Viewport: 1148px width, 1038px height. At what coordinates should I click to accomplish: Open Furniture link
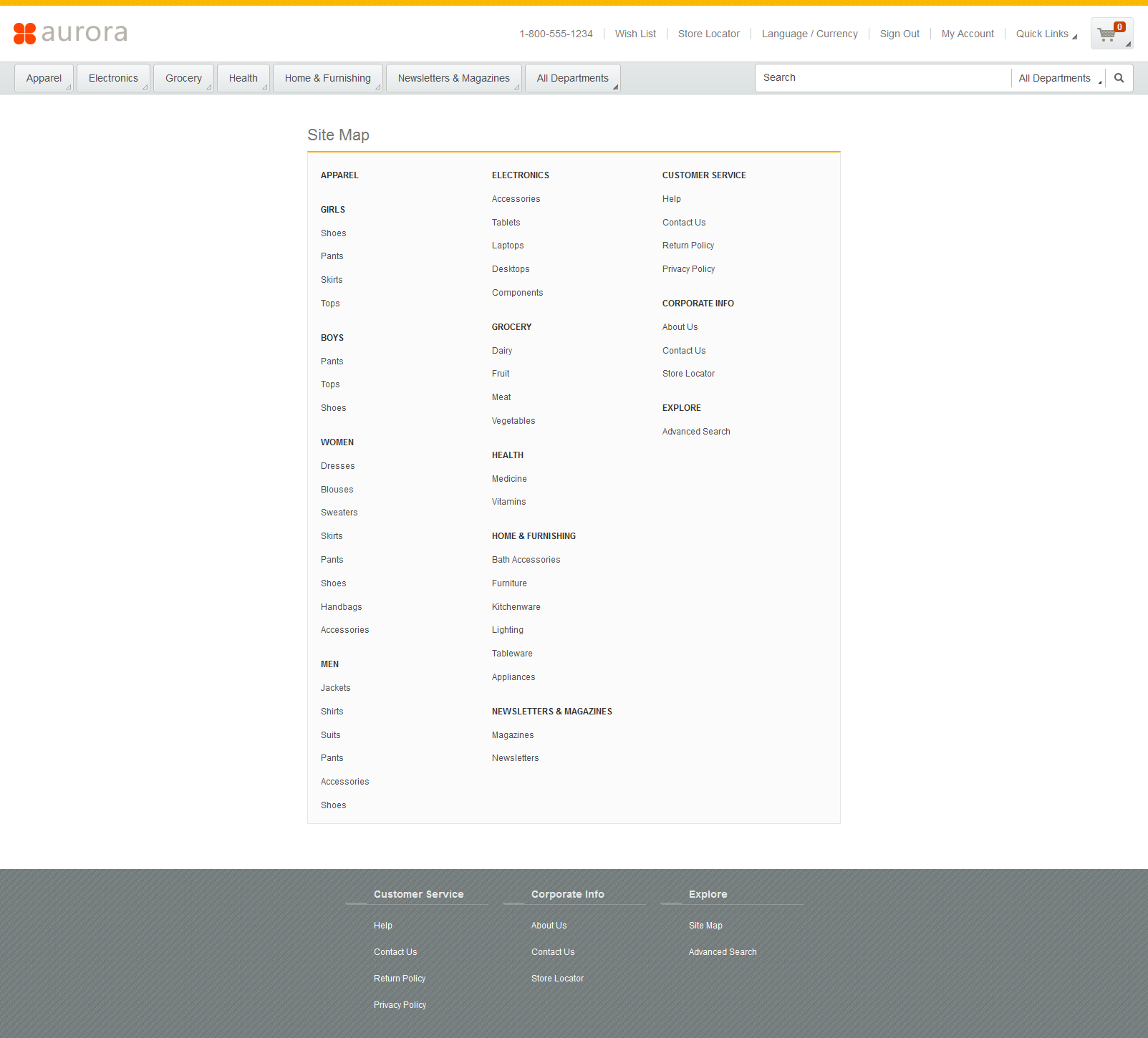point(509,583)
